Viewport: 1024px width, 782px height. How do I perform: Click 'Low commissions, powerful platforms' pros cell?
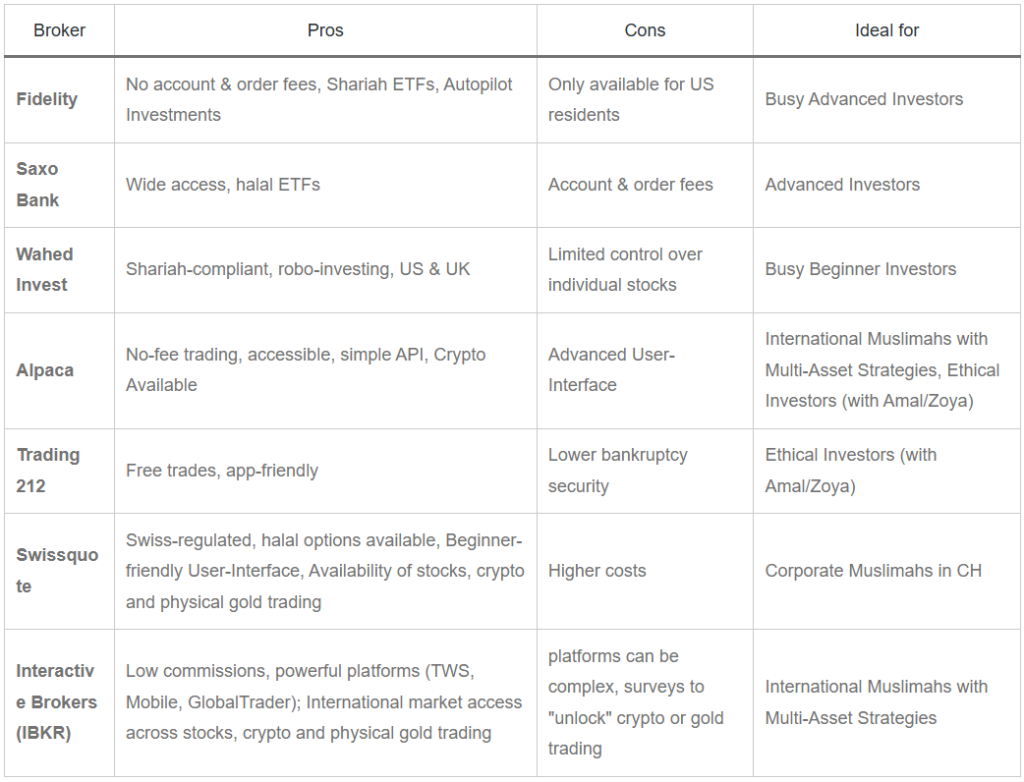point(325,702)
